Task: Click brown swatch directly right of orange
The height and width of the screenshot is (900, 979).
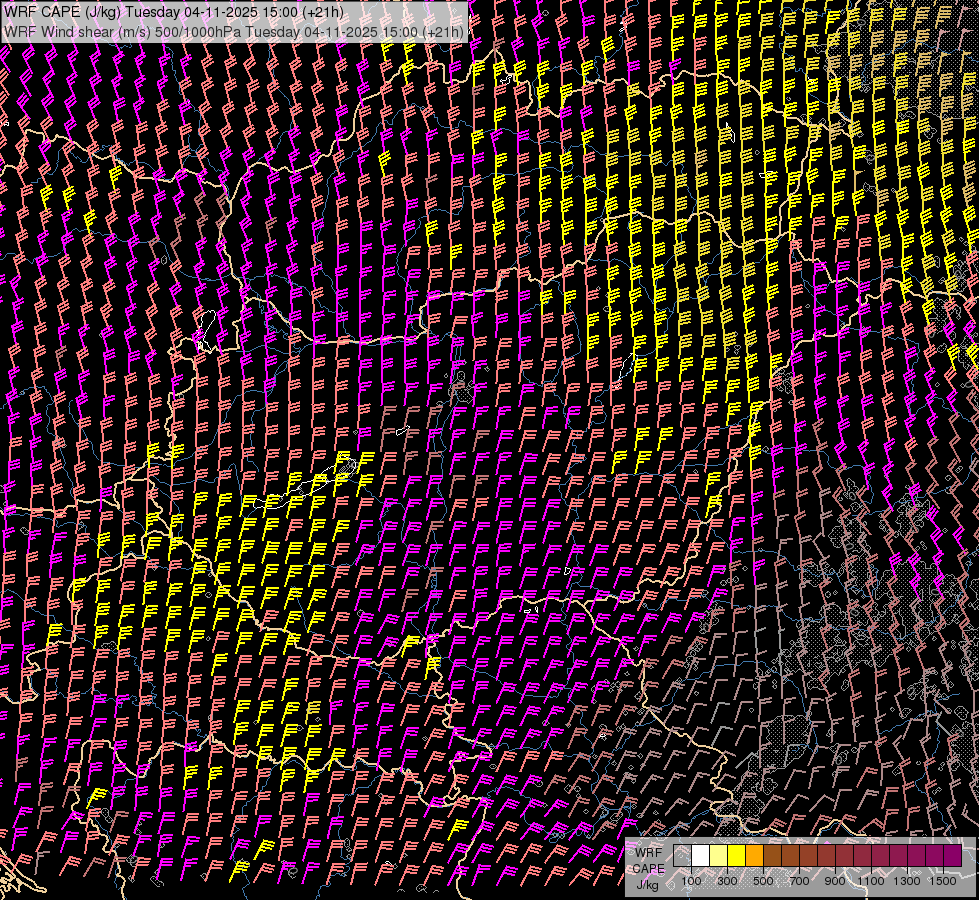Action: [772, 856]
